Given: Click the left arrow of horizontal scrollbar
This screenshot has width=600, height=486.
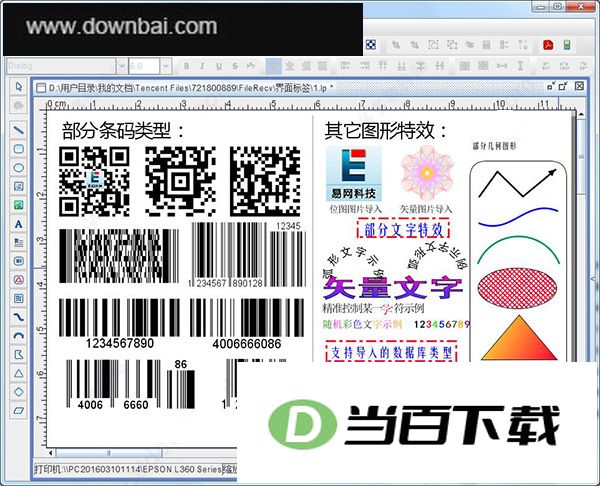Looking at the screenshot, I should 51,453.
